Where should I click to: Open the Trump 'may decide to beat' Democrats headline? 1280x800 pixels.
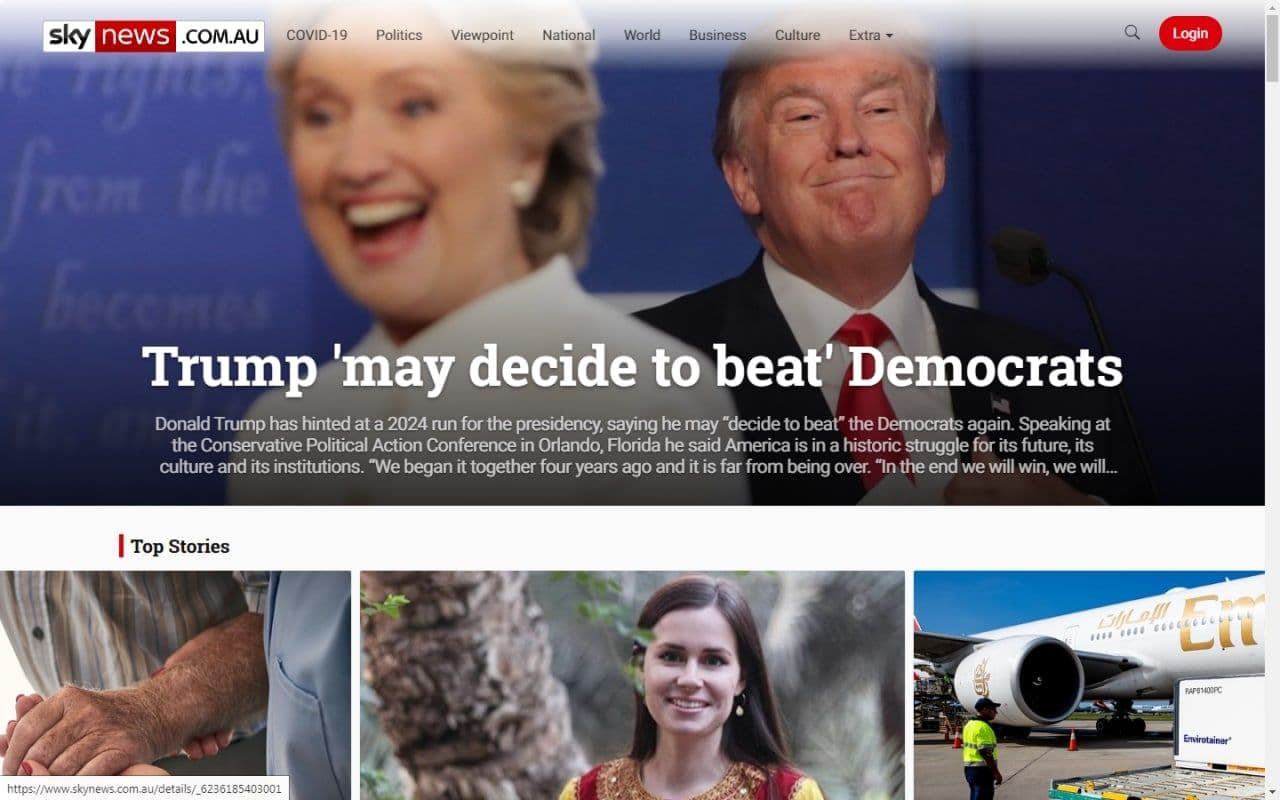[632, 367]
